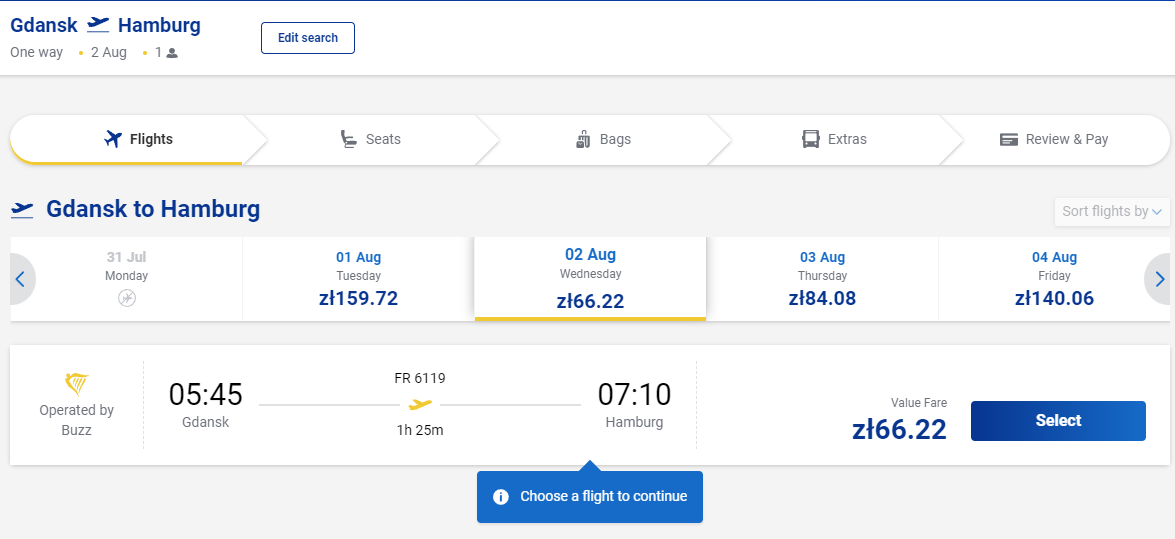Pick 01 Aug Tuesday date tab
The height and width of the screenshot is (539, 1175).
tap(358, 279)
